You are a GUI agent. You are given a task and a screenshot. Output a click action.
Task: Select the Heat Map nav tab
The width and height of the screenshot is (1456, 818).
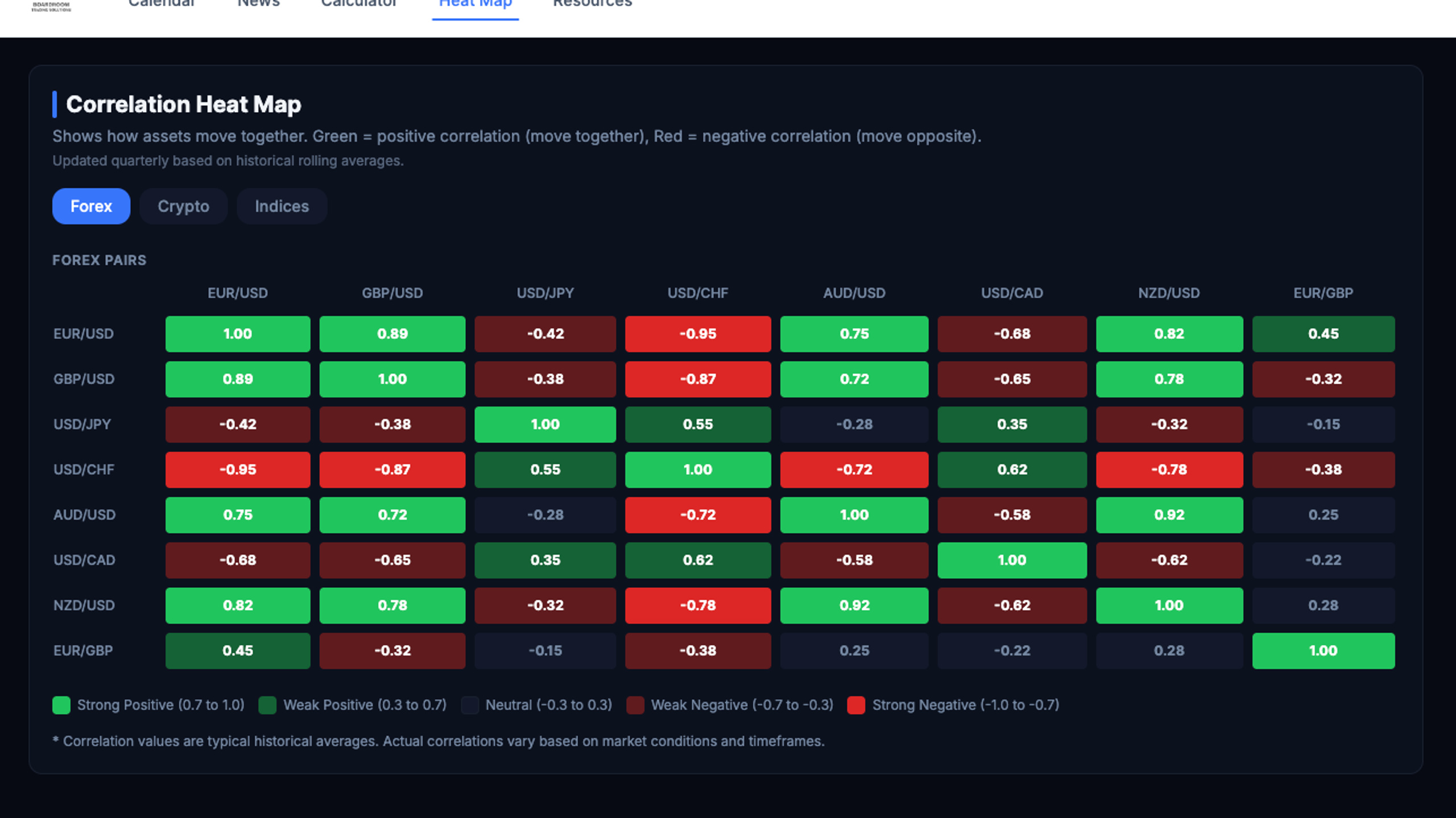pos(475,5)
